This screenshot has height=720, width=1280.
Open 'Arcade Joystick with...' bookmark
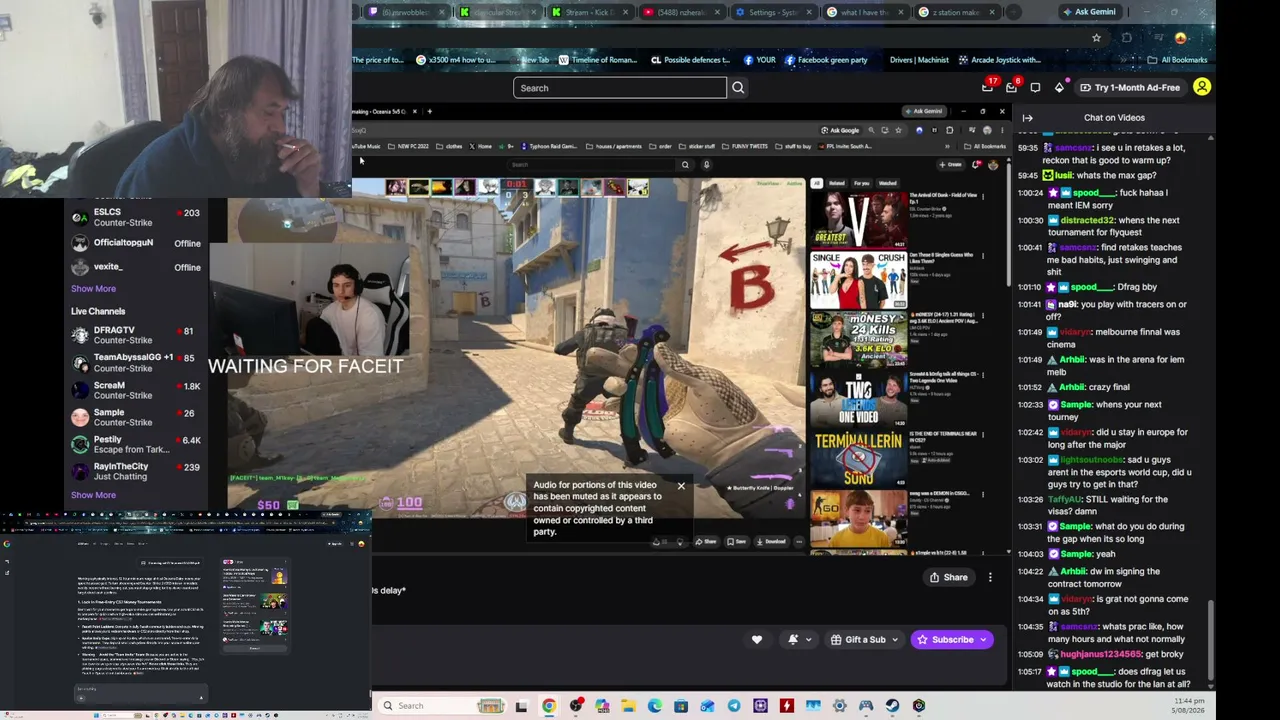pyautogui.click(x=998, y=60)
